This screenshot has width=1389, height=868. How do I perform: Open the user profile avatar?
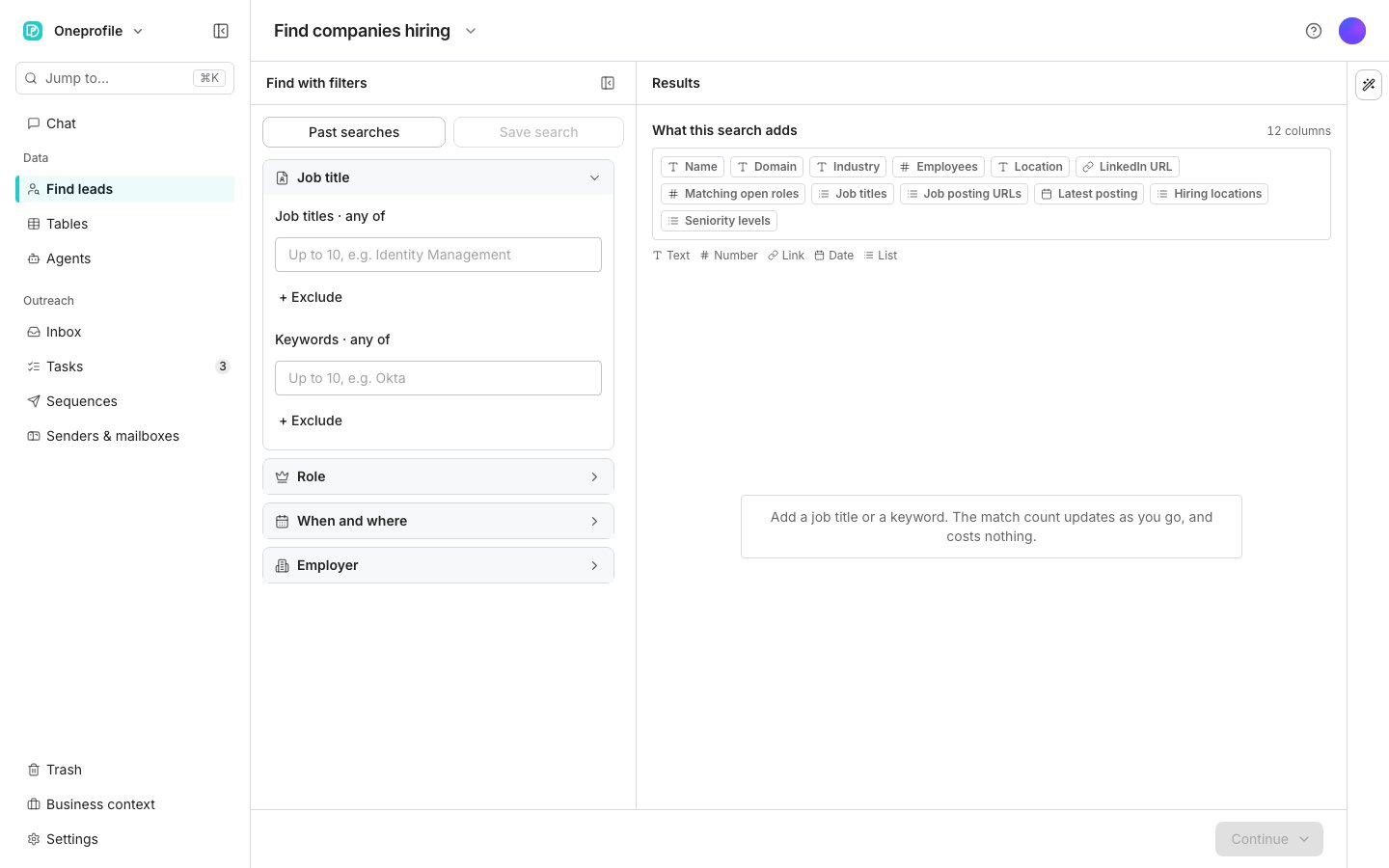point(1352,31)
